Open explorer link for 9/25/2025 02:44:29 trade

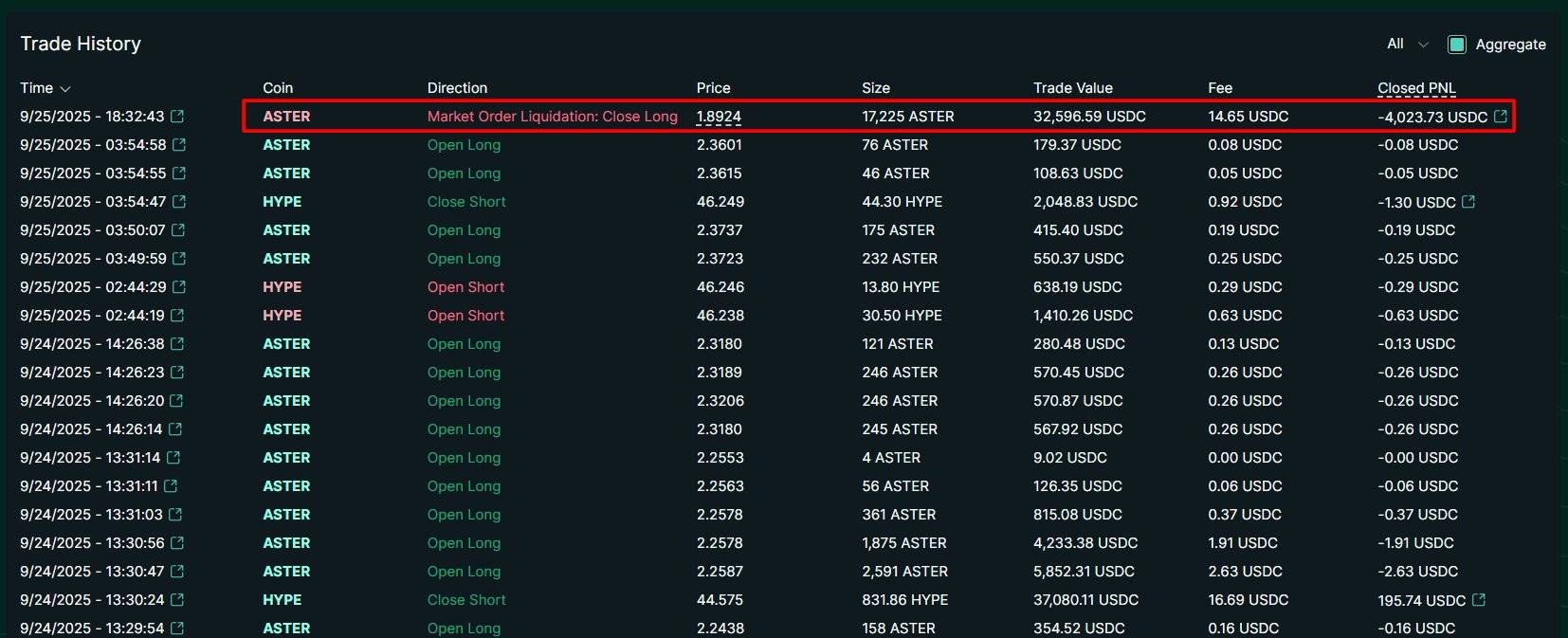179,287
